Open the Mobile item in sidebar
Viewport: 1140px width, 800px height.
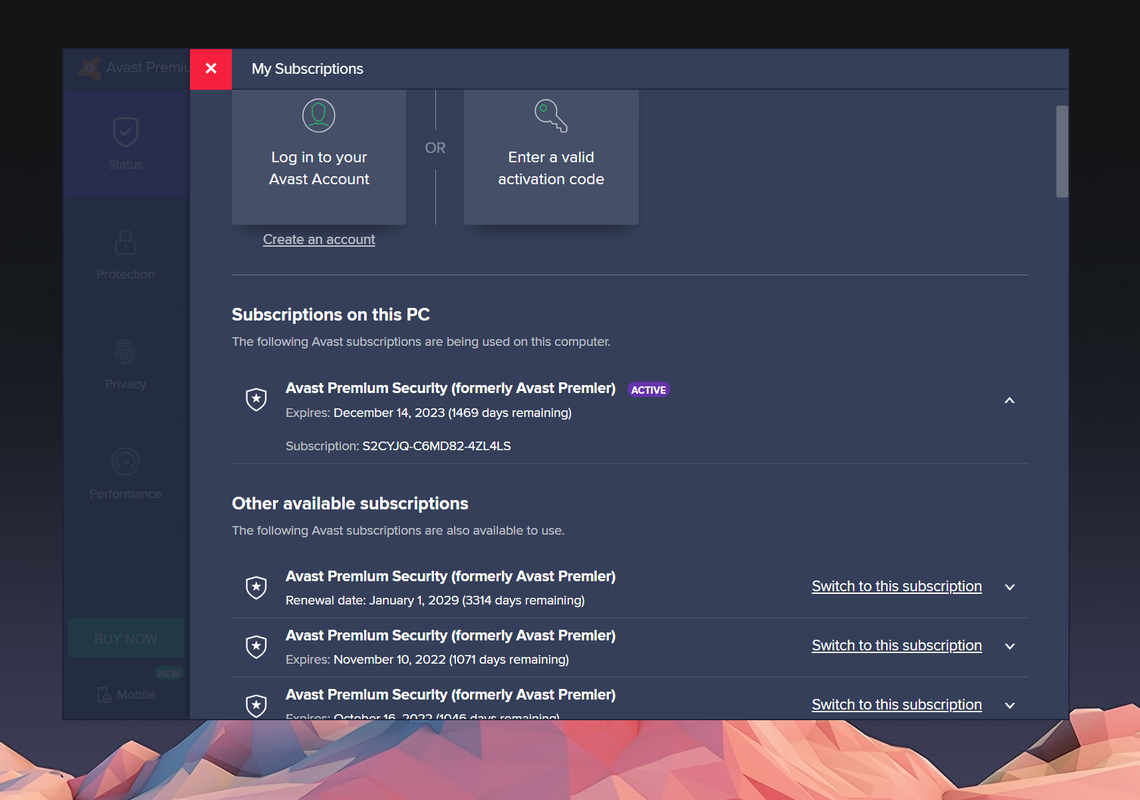(126, 695)
